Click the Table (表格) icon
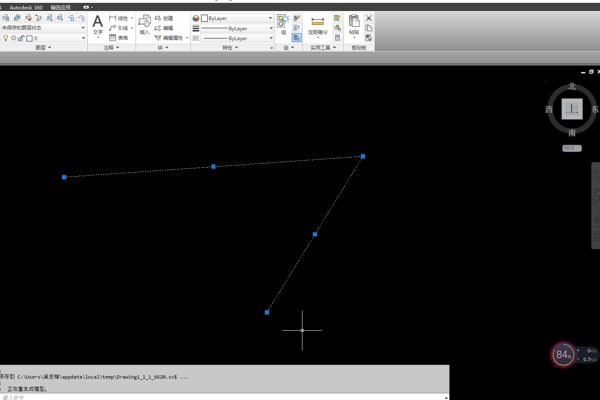Screen dimensions: 600x400 point(117,38)
